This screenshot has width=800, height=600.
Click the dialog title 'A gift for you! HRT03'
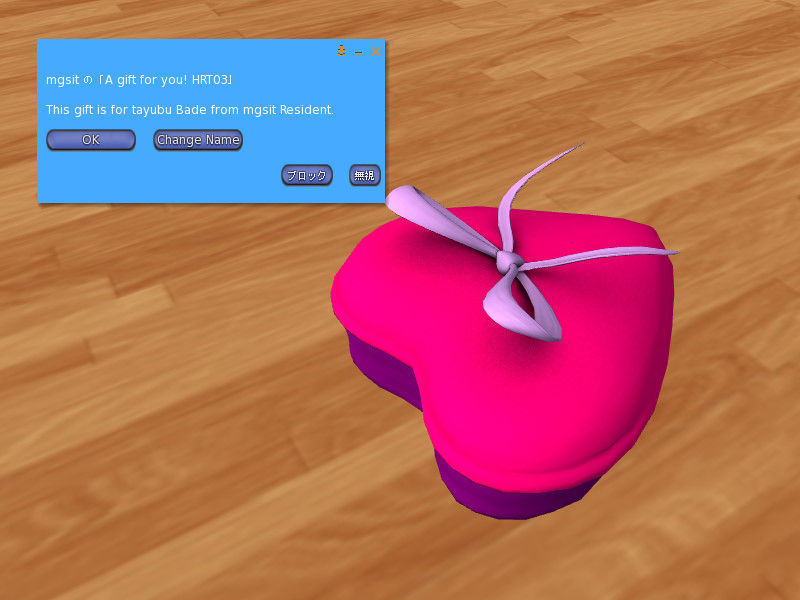pos(166,80)
